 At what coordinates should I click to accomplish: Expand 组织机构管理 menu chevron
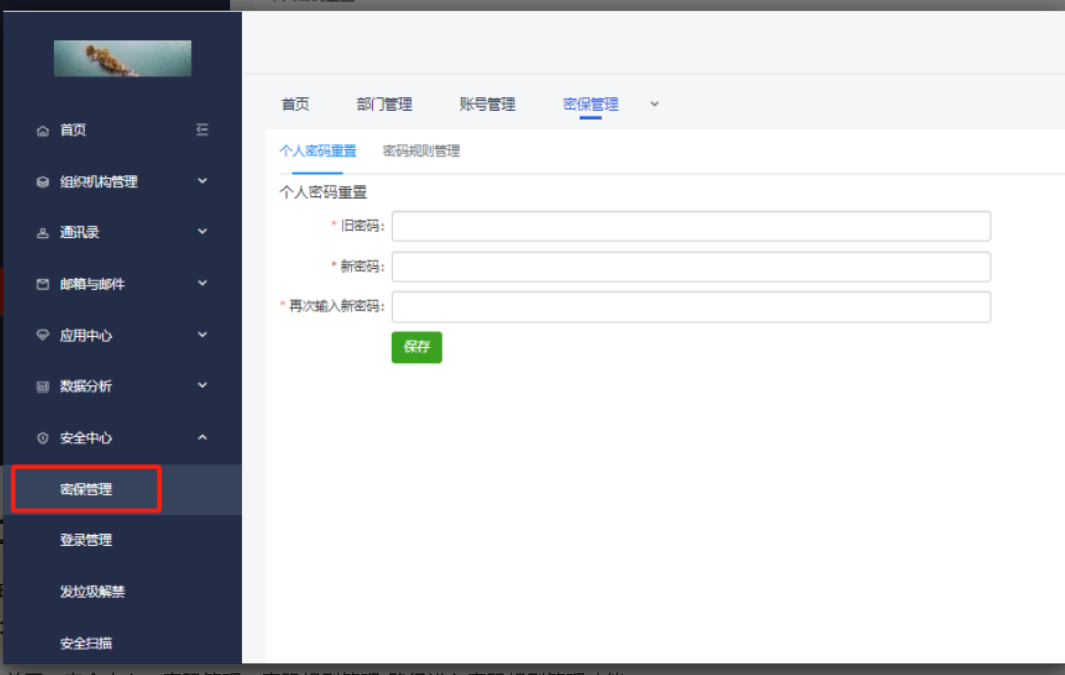point(202,181)
